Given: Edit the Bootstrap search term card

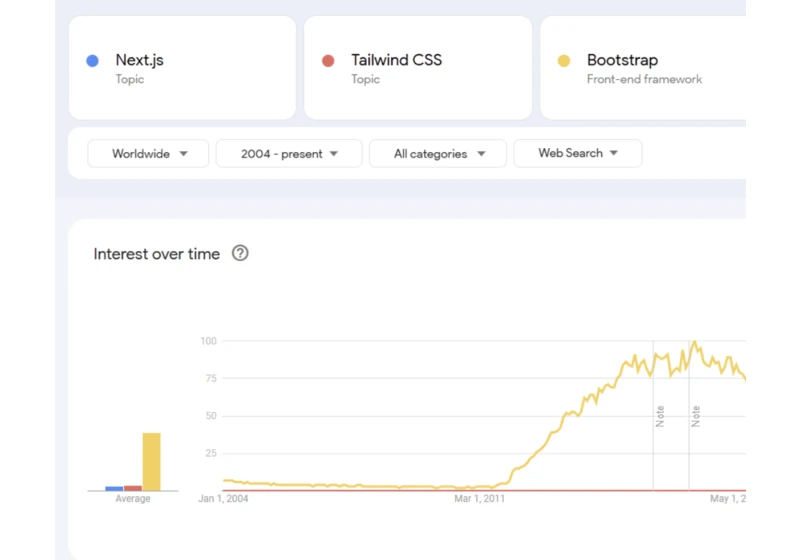Looking at the screenshot, I should 643,68.
